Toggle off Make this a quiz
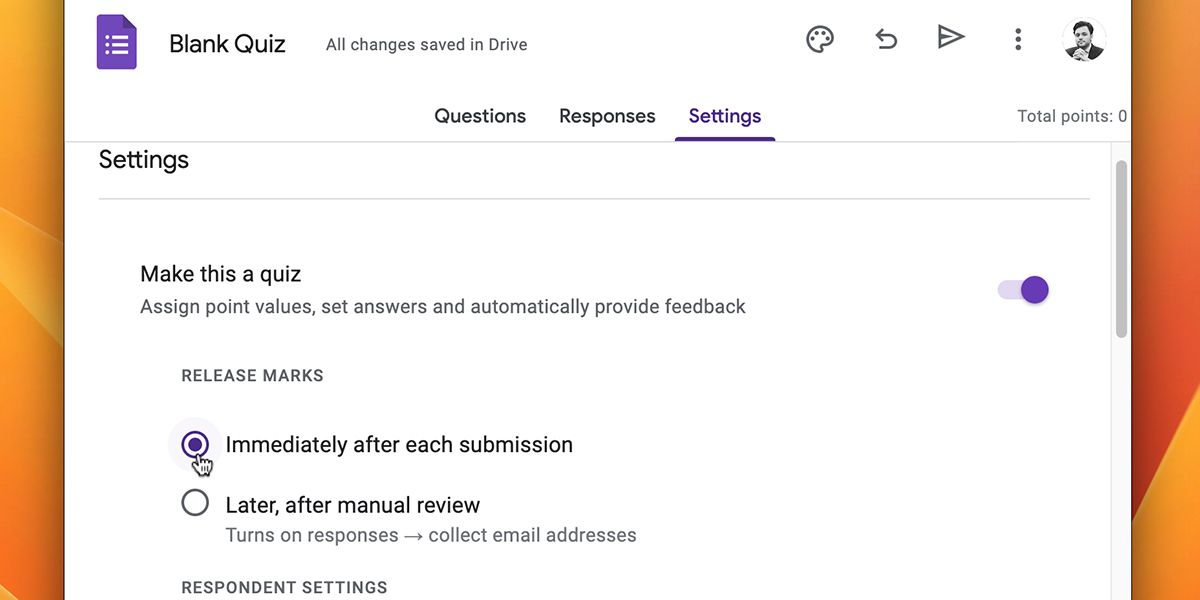 [1024, 290]
